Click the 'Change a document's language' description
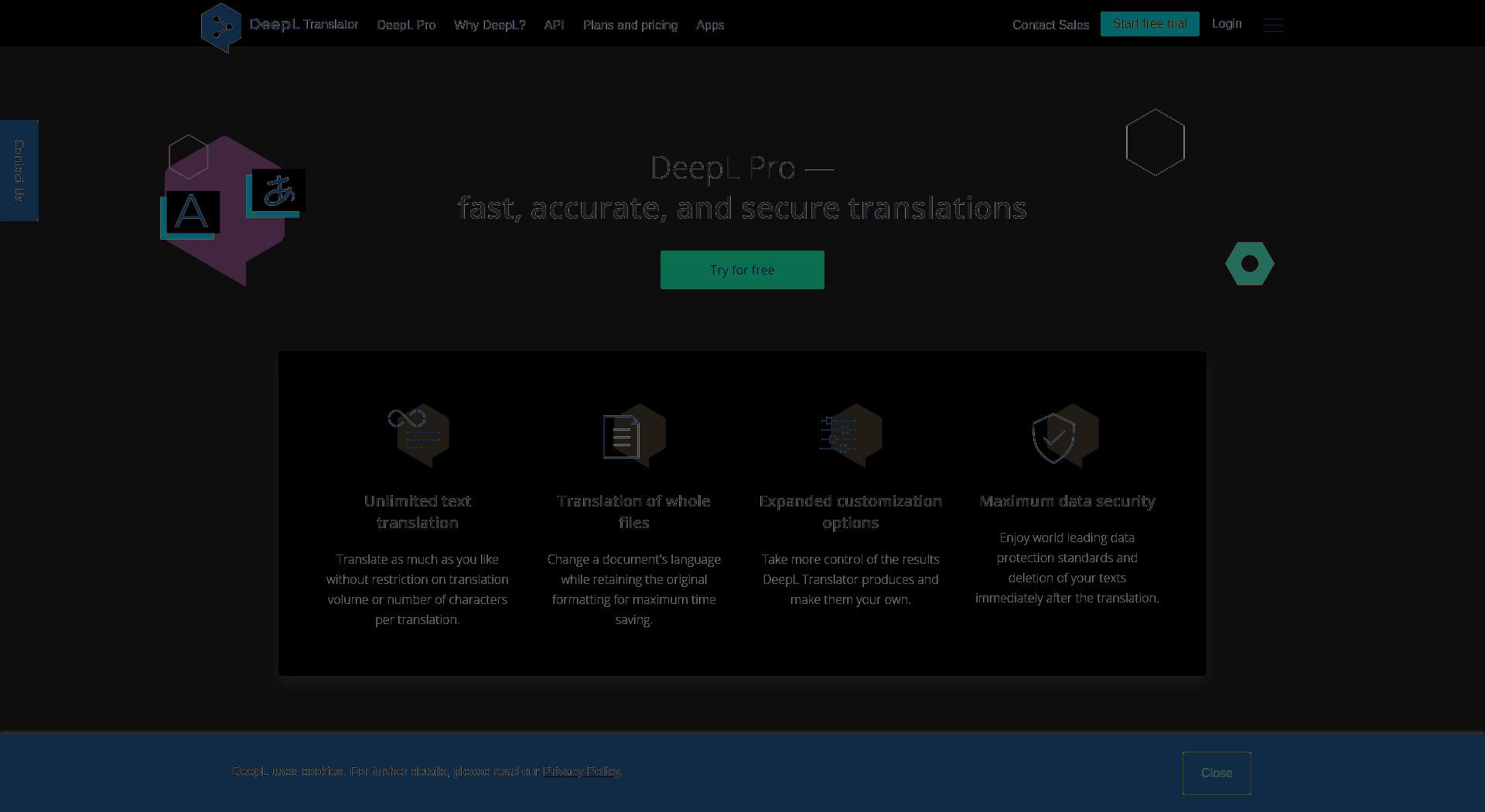This screenshot has width=1485, height=812. pos(633,589)
